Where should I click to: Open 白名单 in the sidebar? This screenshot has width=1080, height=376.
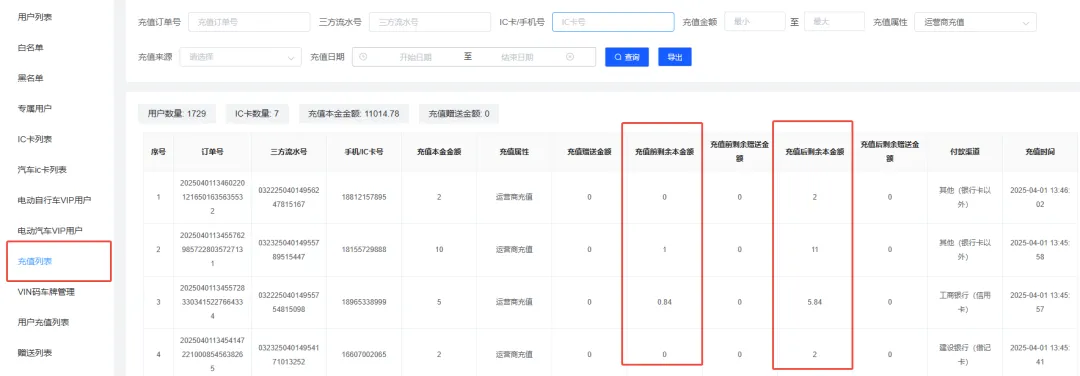click(x=30, y=48)
